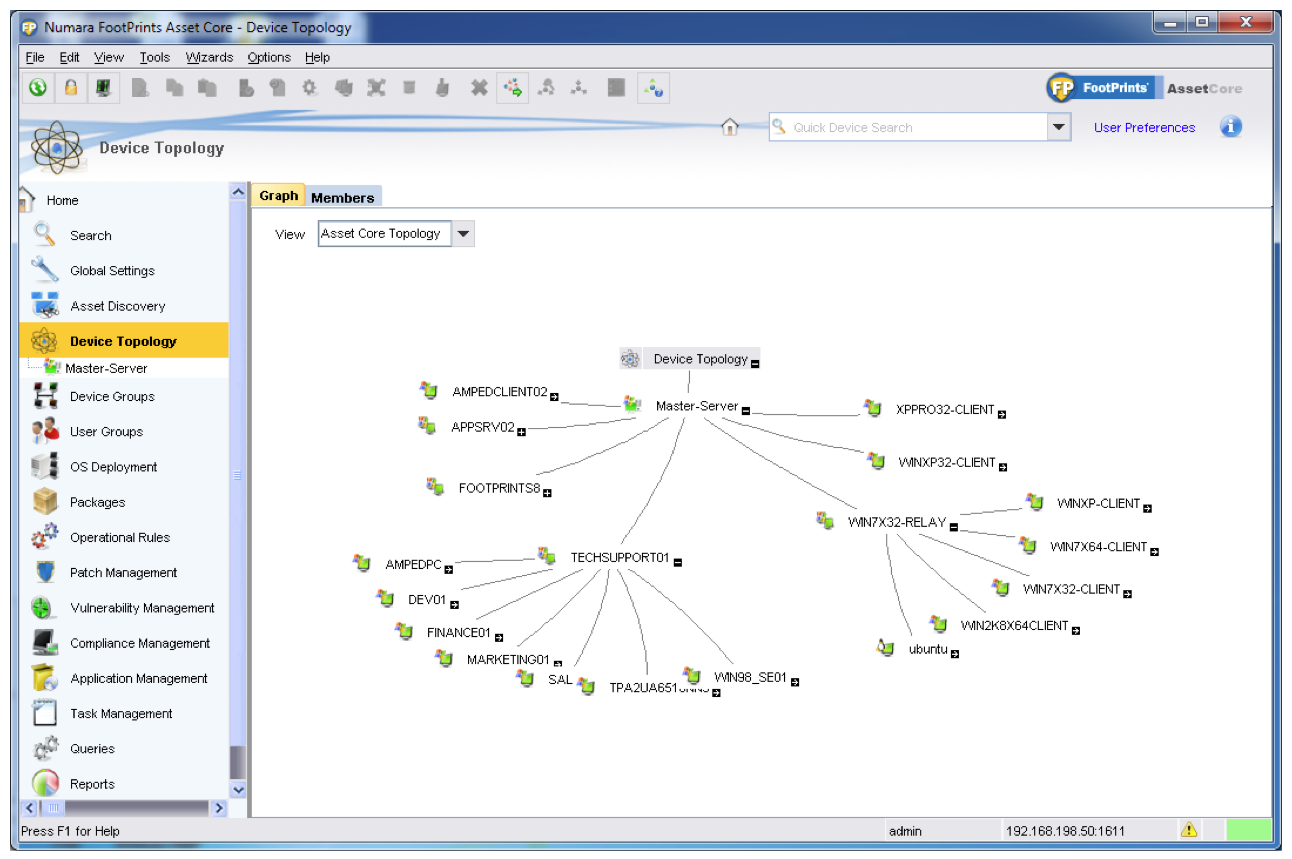The width and height of the screenshot is (1292, 859).
Task: Collapse the WIN7X32-RELAY node
Action: [x=954, y=527]
